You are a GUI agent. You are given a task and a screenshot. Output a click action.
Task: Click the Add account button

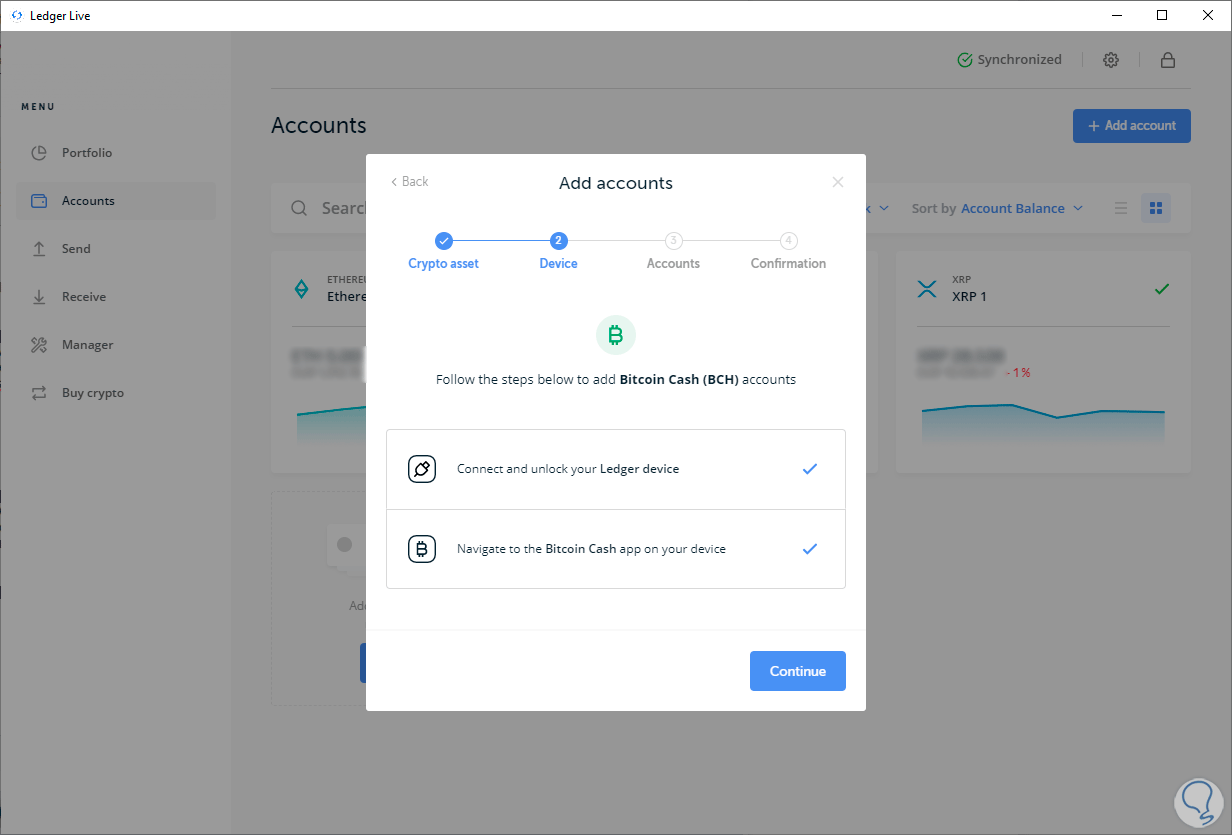[x=1131, y=126]
